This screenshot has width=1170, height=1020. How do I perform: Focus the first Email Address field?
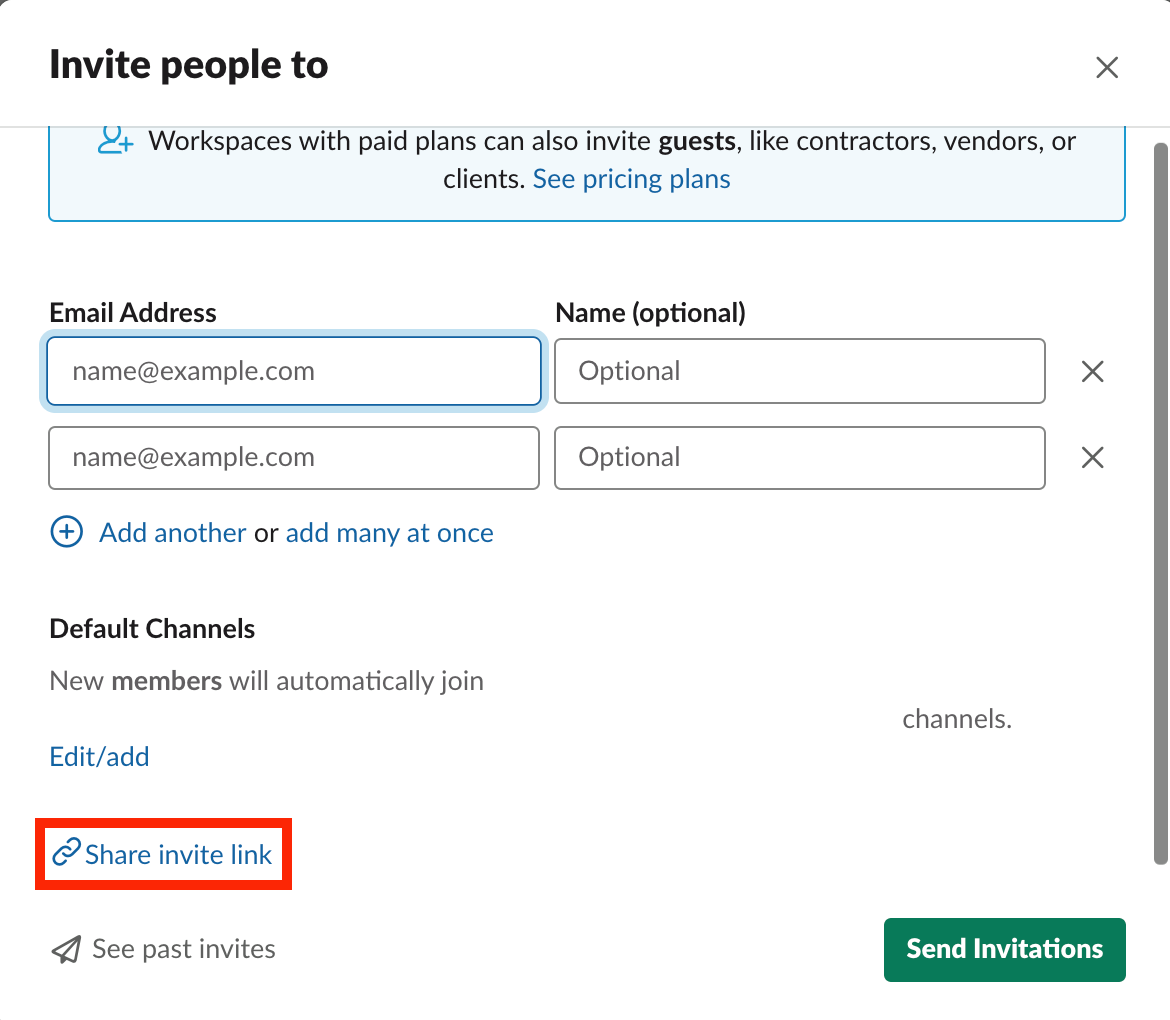pos(294,371)
